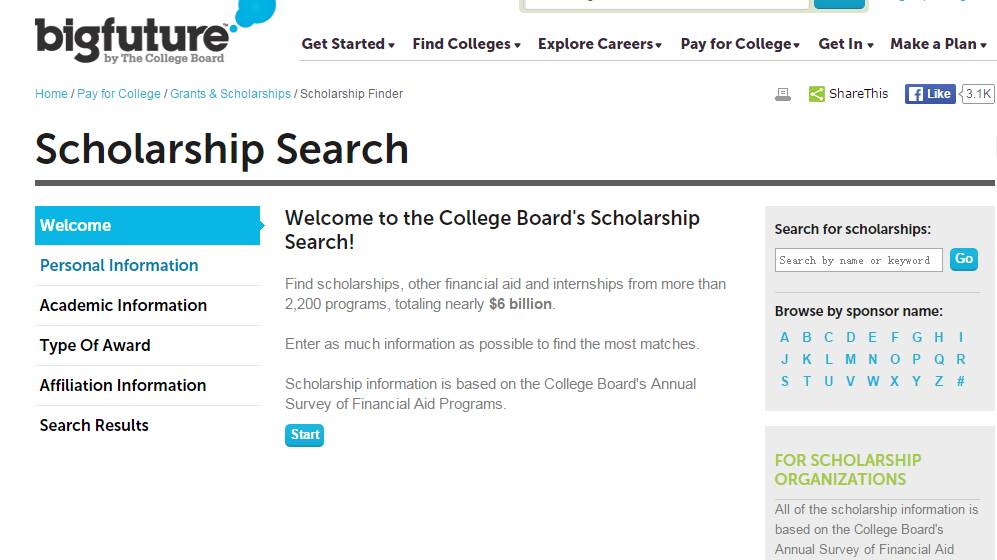Expand the Pay for College menu
The image size is (997, 560).
[x=740, y=44]
